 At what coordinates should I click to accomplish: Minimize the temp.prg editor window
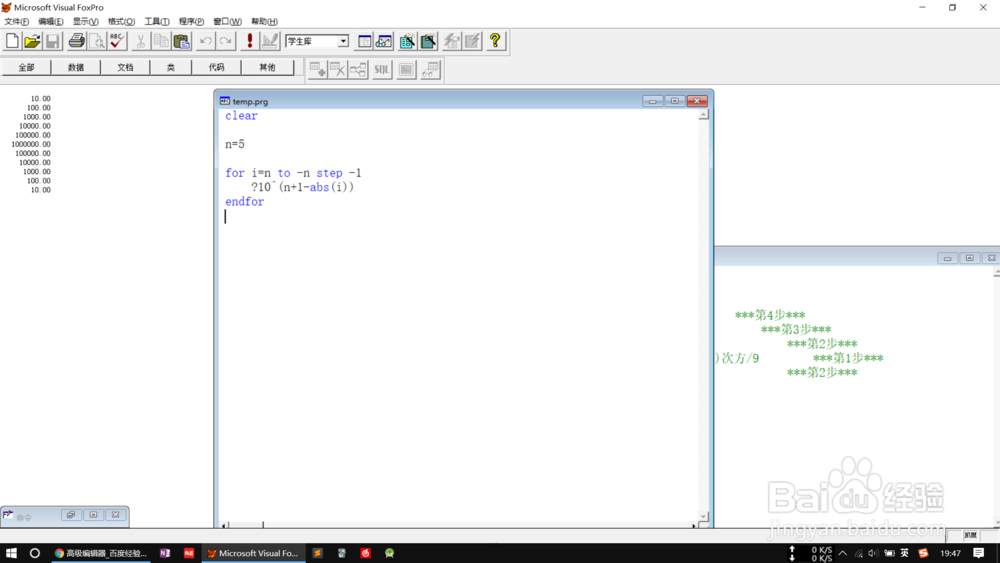[652, 101]
